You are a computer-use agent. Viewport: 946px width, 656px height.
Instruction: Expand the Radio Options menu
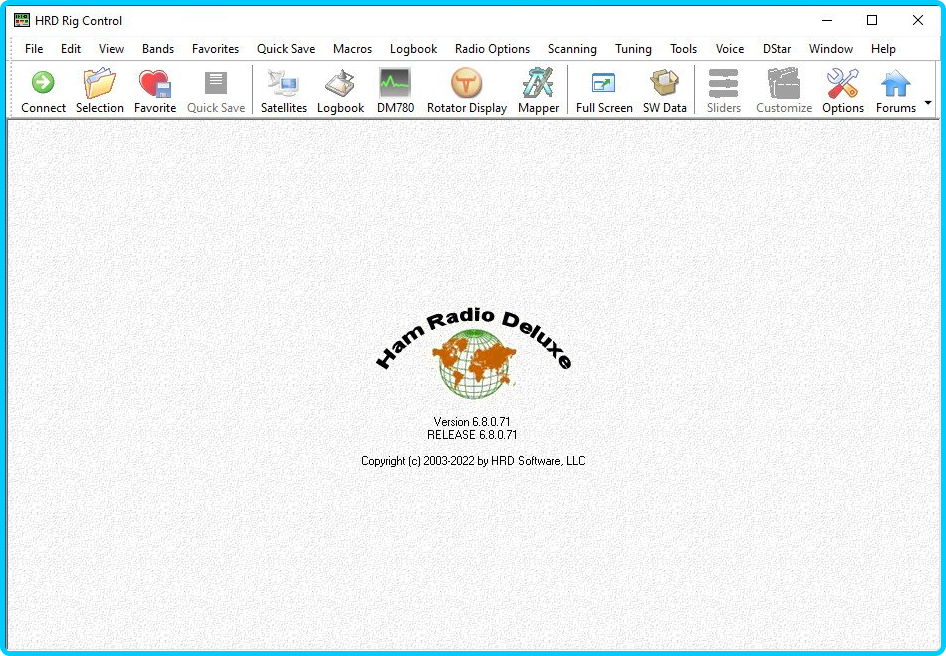492,49
